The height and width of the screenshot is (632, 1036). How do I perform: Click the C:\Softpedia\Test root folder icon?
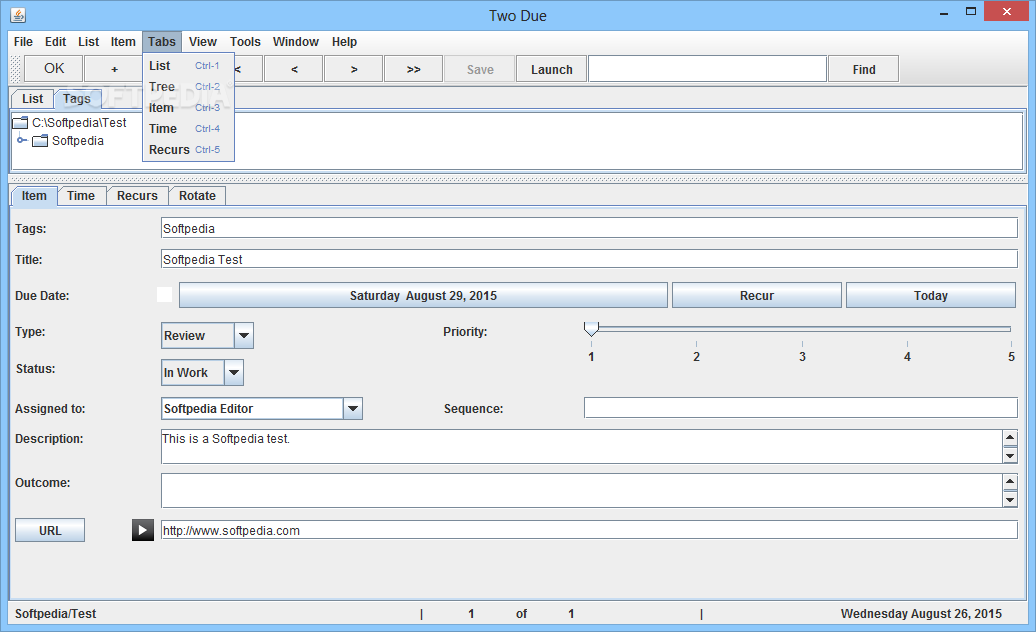pos(20,122)
